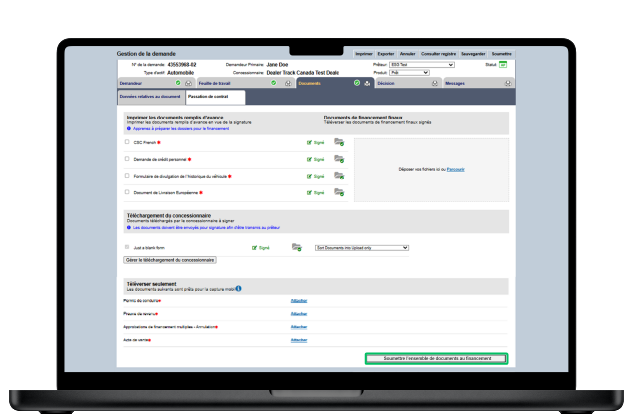
Task: Click the folder icon for CSC French
Action: point(339,143)
